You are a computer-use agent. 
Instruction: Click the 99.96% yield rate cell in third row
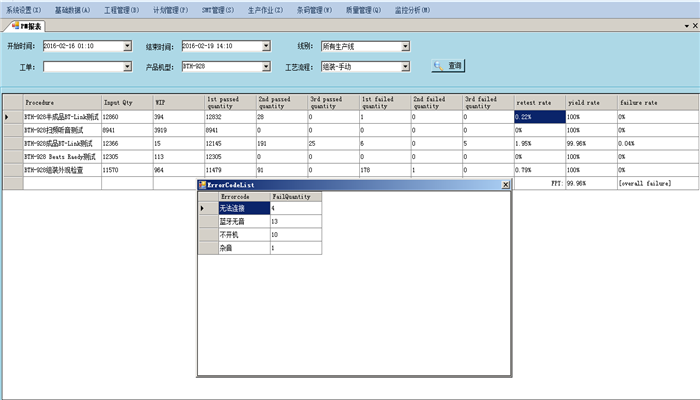[x=592, y=143]
